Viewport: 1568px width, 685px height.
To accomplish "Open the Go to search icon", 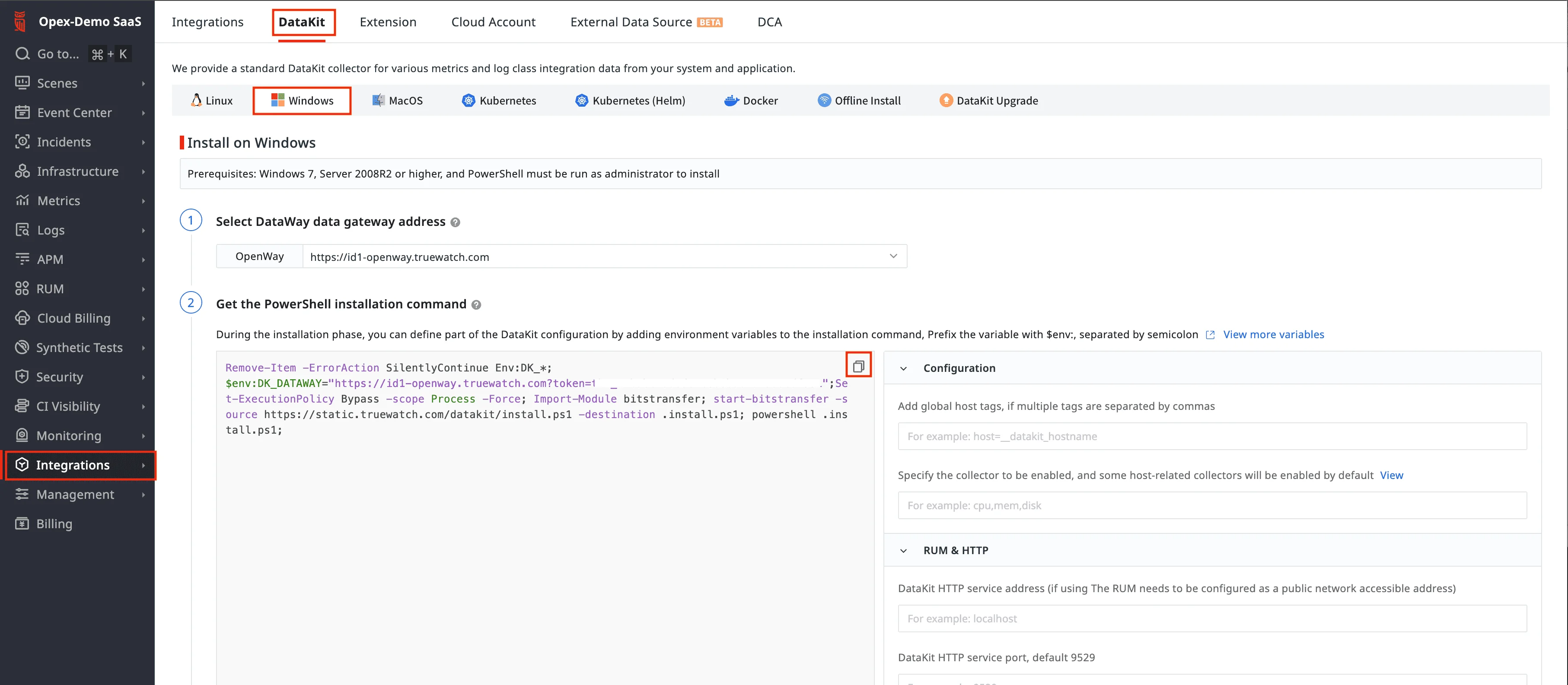I will pos(22,54).
